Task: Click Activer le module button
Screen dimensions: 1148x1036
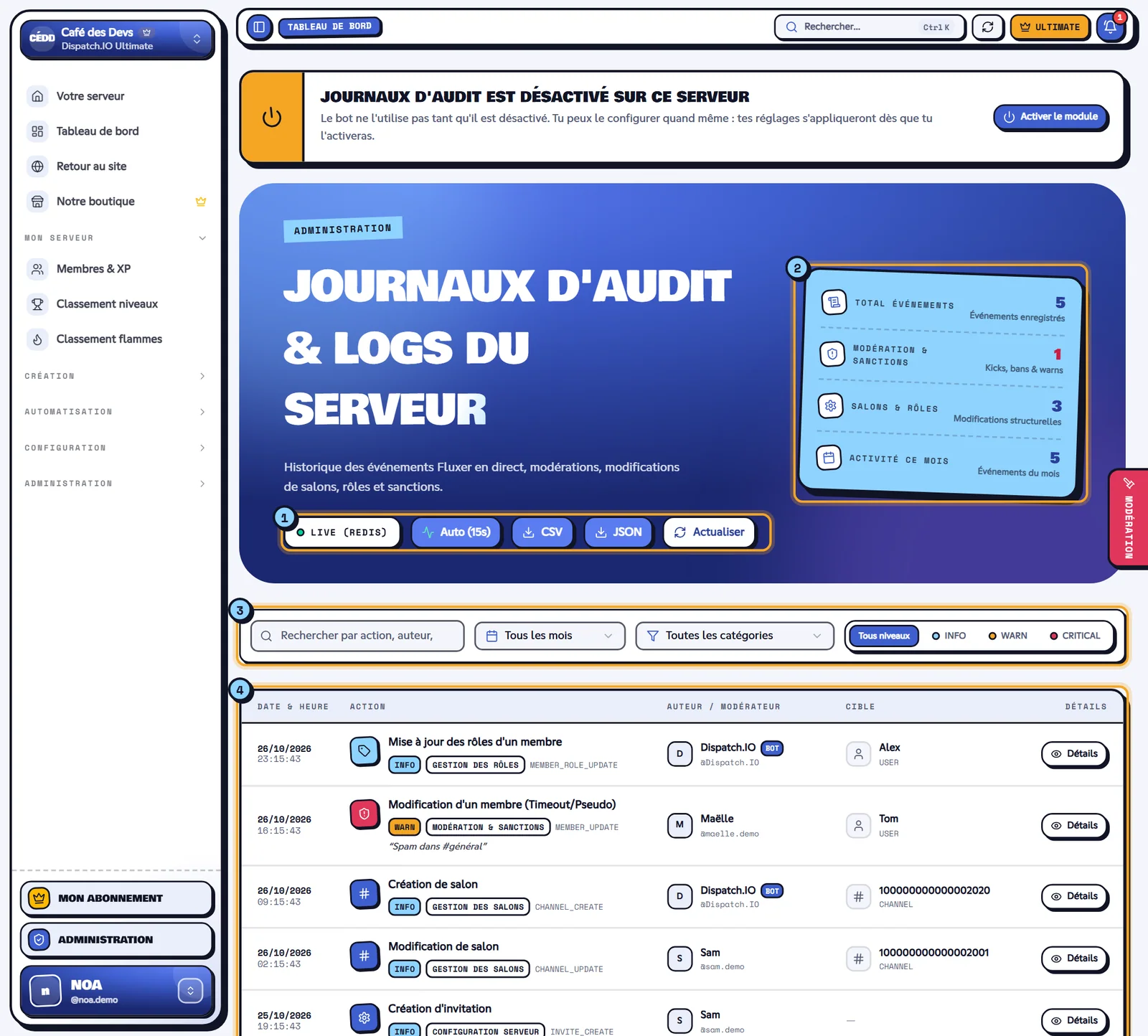Action: pyautogui.click(x=1051, y=117)
